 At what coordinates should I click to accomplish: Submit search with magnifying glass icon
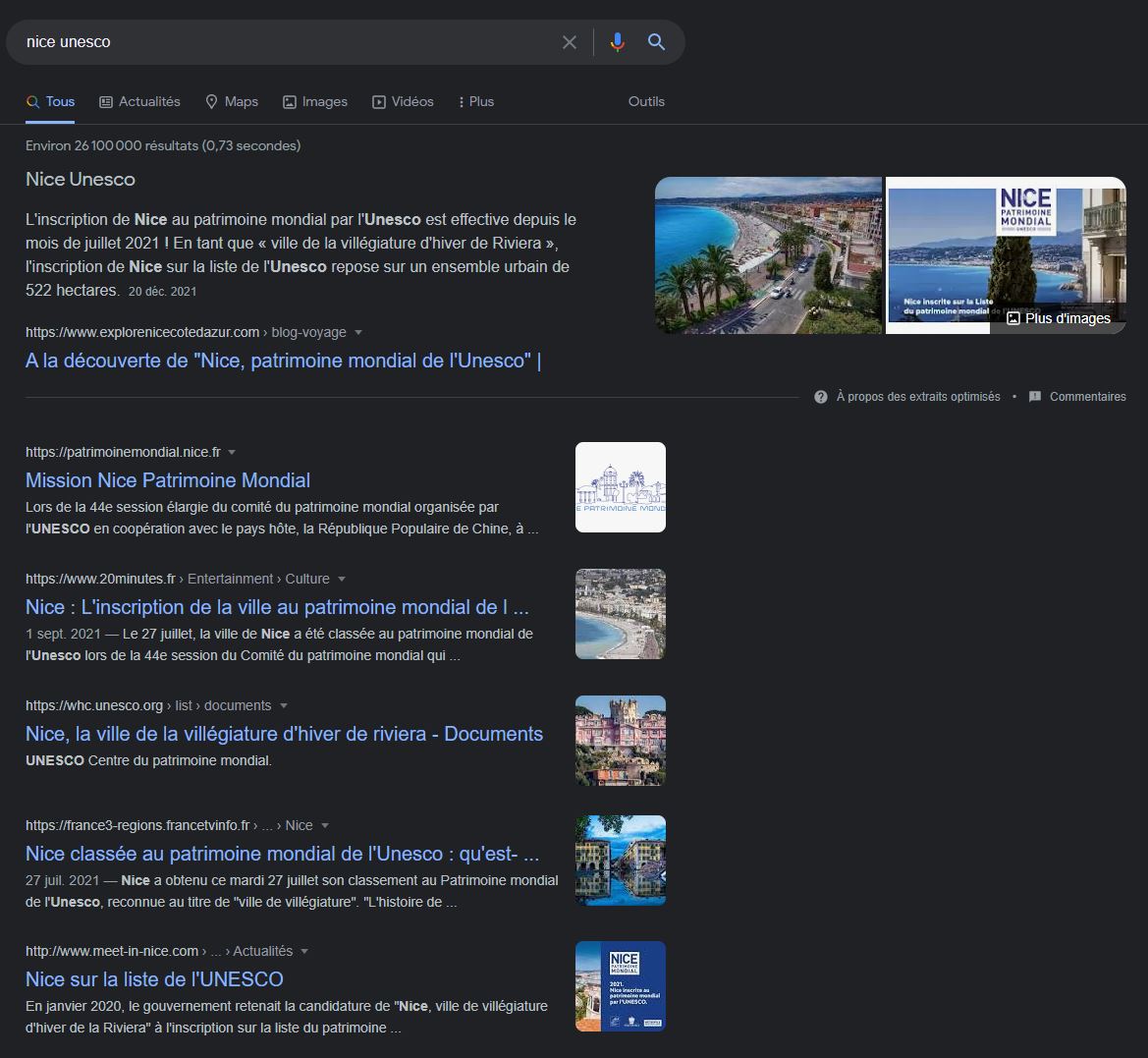pyautogui.click(x=656, y=42)
